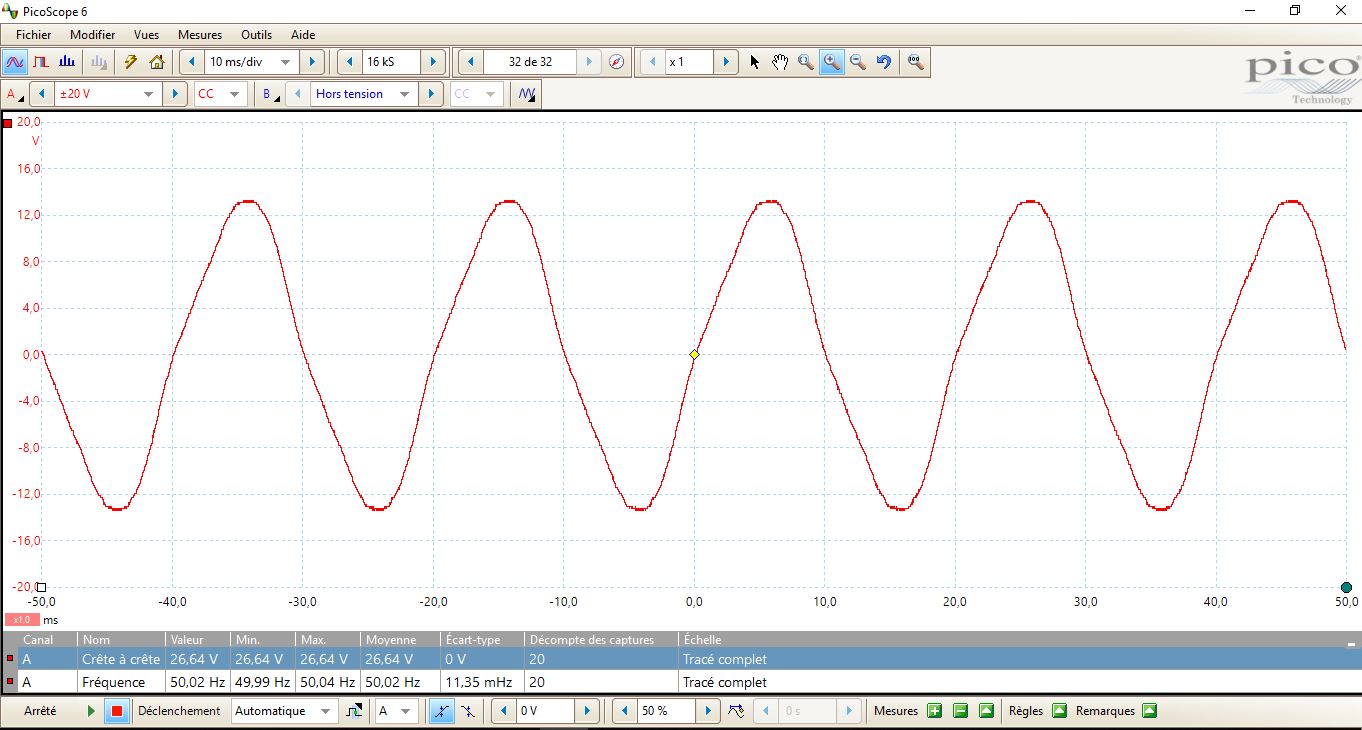Toggle the rising edge trigger button
Image resolution: width=1362 pixels, height=730 pixels.
coord(441,711)
